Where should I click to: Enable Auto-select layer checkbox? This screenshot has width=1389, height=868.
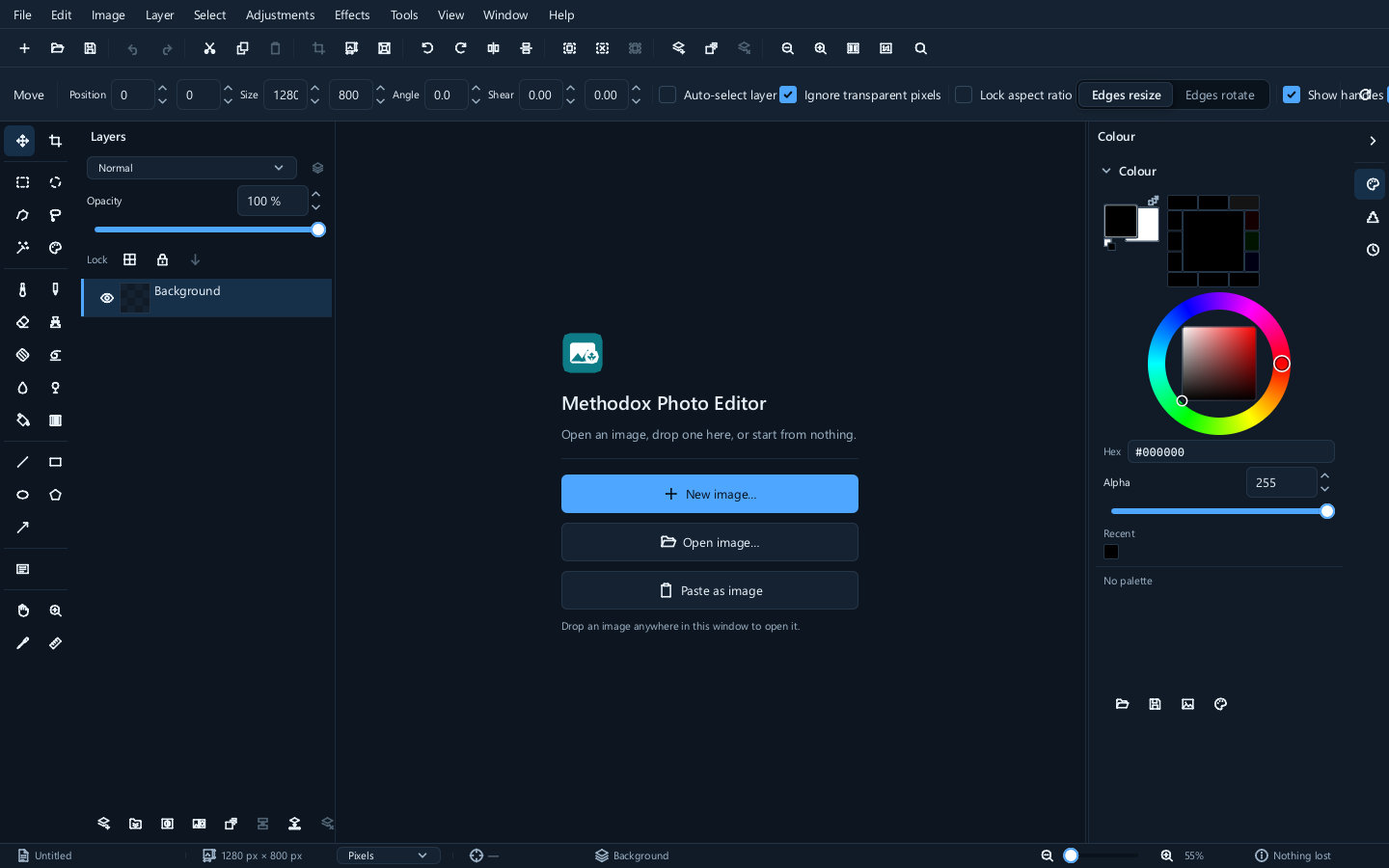pyautogui.click(x=667, y=95)
